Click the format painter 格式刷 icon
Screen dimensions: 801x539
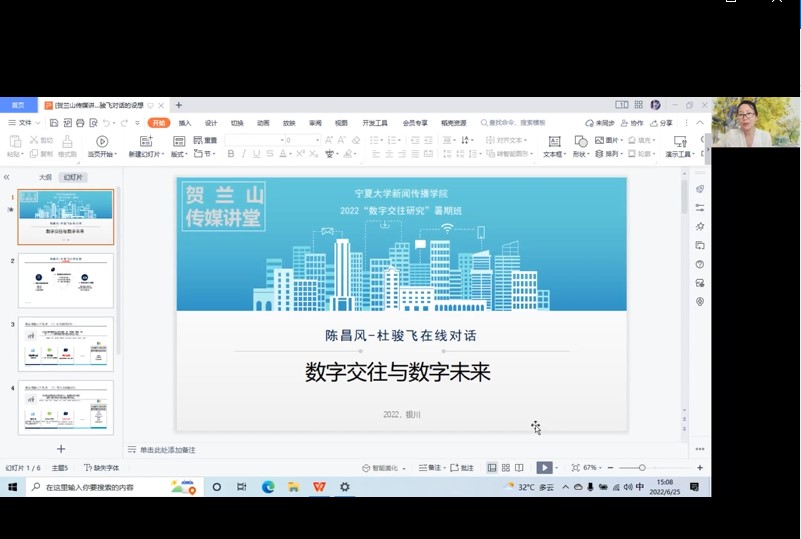click(67, 142)
